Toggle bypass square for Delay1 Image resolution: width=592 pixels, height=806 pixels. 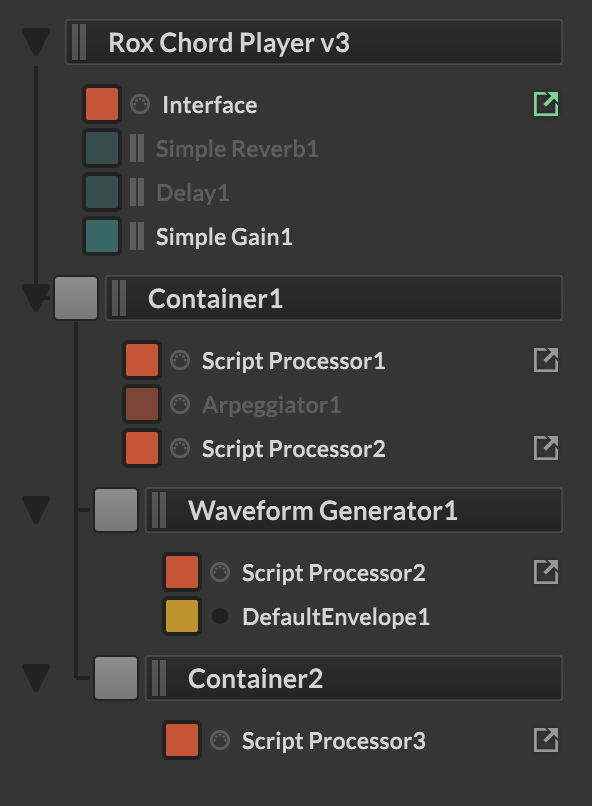[x=102, y=192]
